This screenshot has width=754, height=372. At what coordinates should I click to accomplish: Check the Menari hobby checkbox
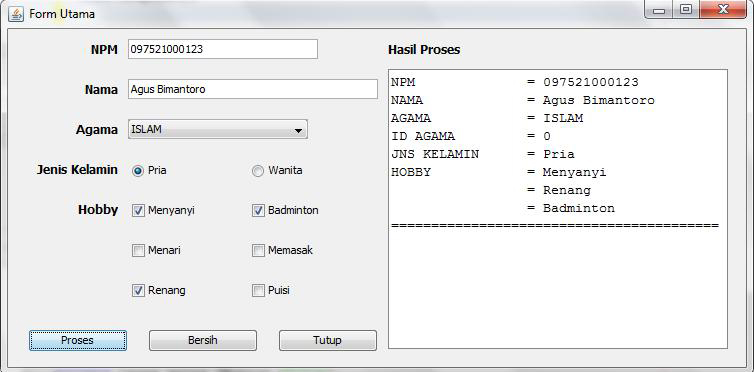138,250
